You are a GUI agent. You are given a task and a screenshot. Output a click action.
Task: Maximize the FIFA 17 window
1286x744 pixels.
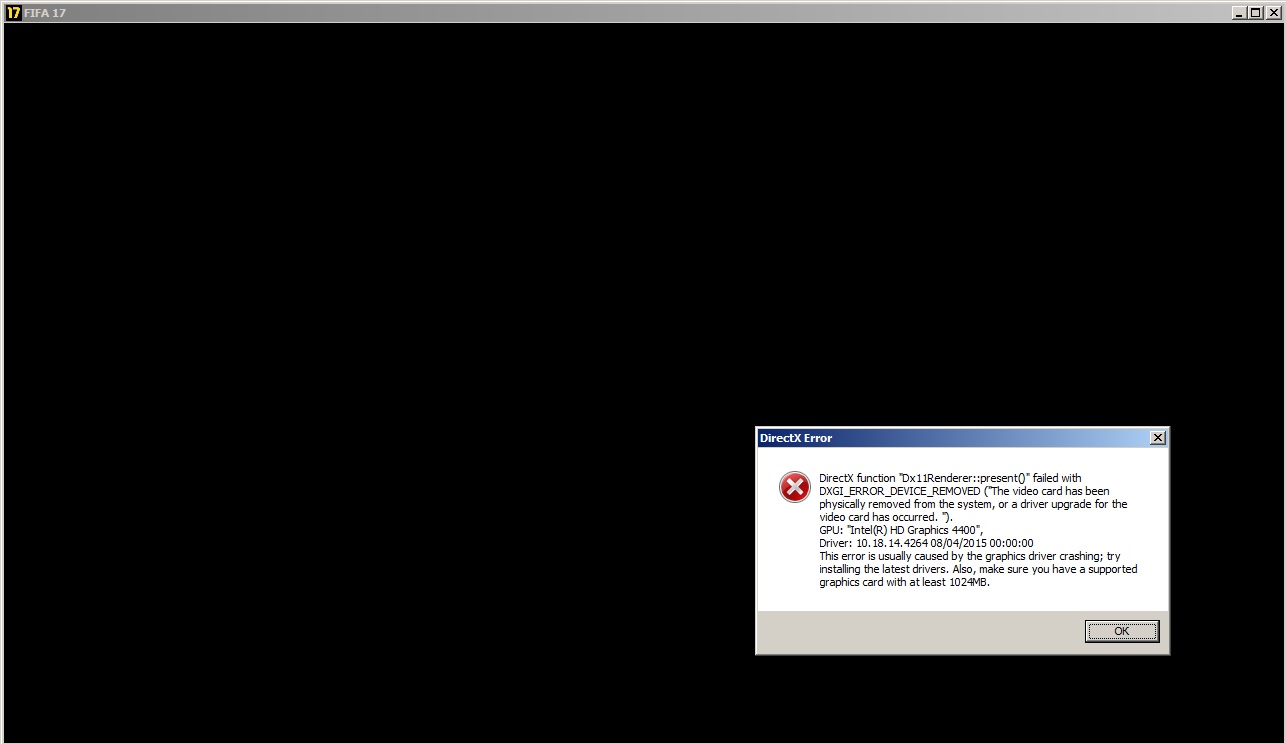point(1255,13)
